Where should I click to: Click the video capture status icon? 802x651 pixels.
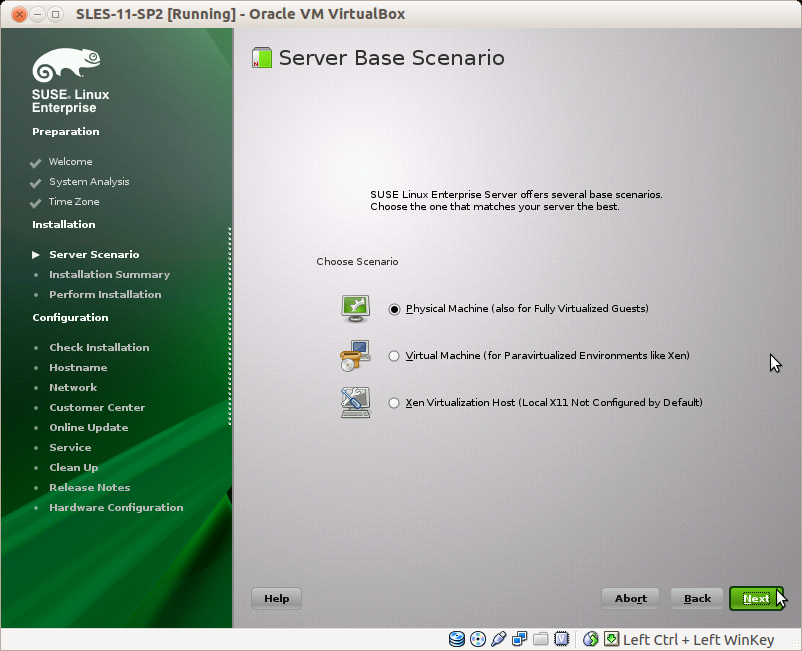[562, 639]
